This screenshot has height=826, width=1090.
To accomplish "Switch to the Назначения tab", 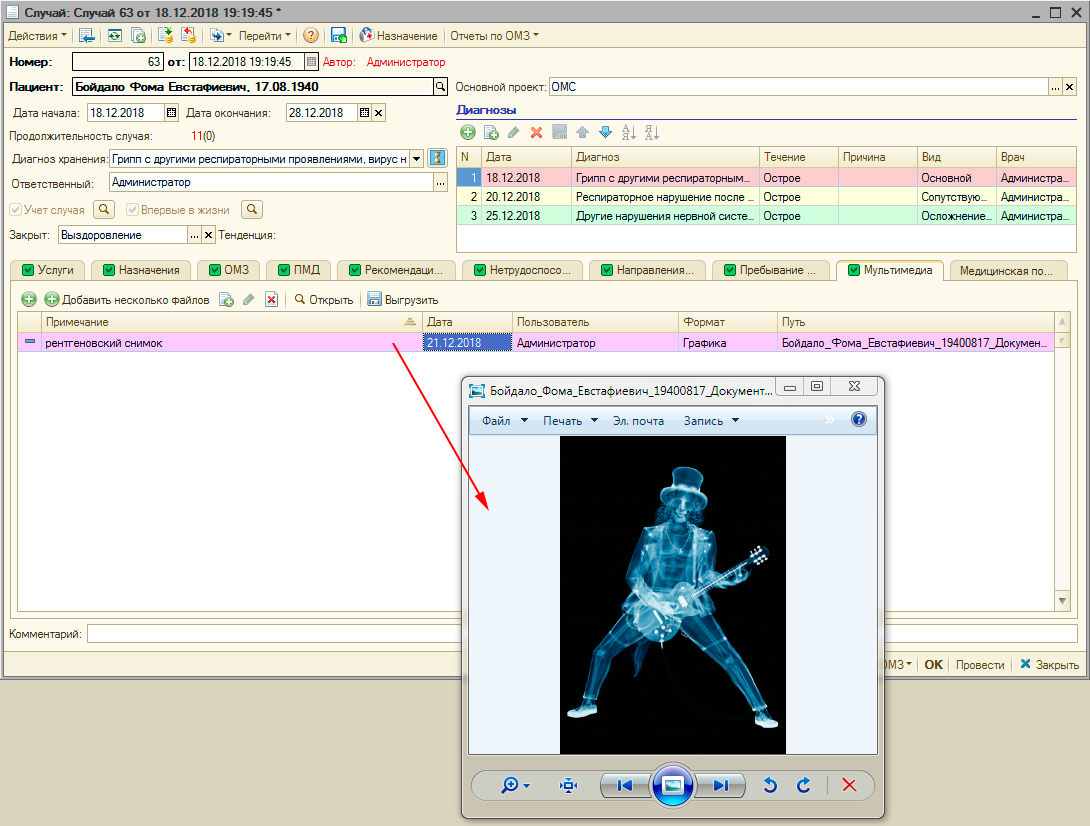I will (148, 270).
